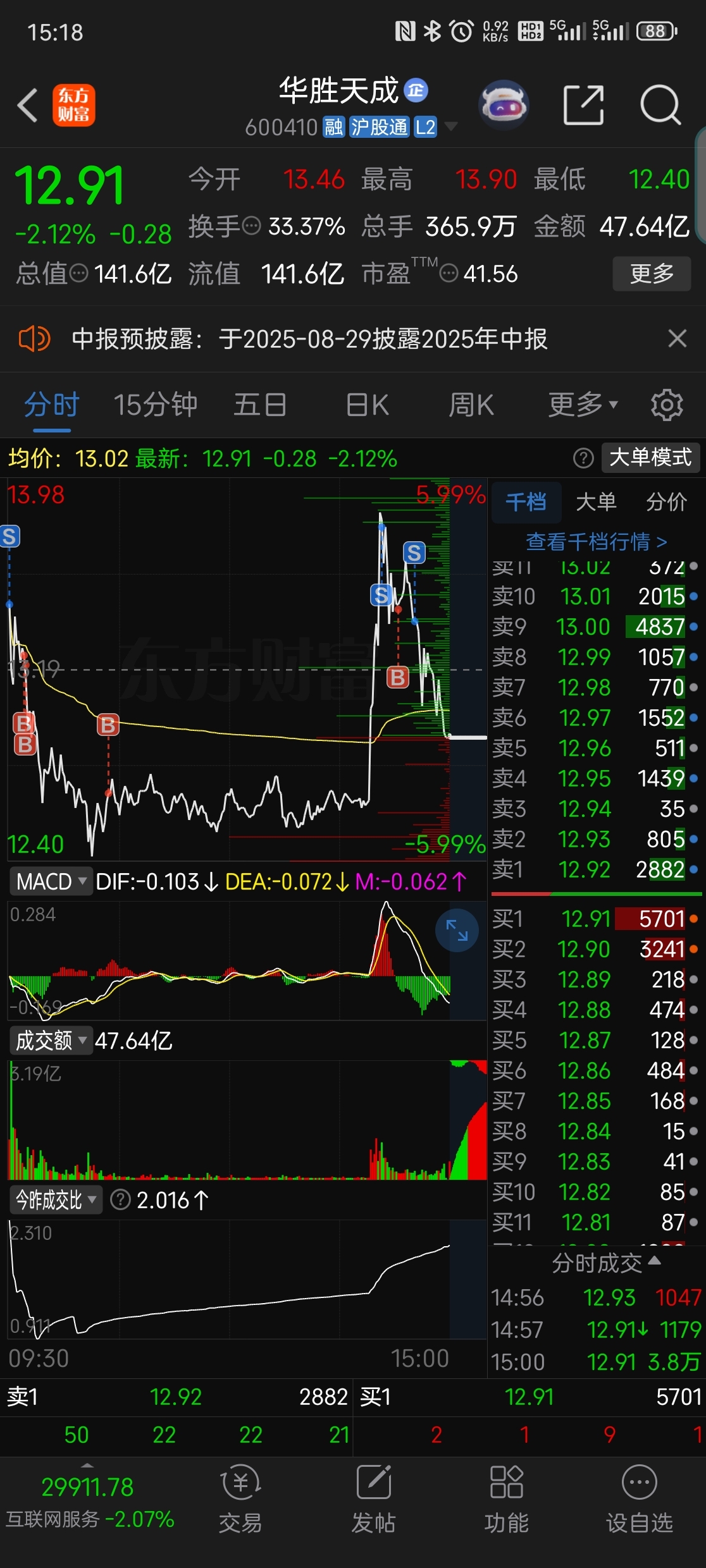706x1568 pixels.
Task: Open the robot assistant avatar
Action: point(504,105)
